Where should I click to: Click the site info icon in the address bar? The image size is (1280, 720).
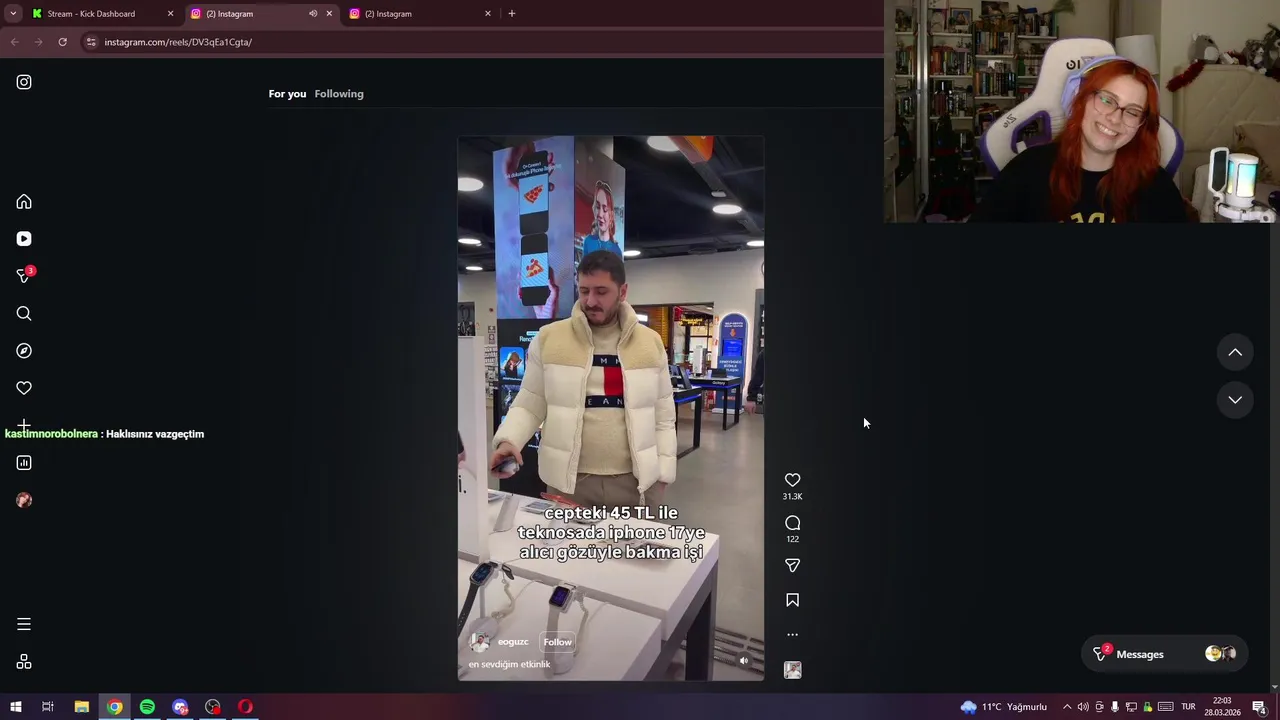(91, 42)
